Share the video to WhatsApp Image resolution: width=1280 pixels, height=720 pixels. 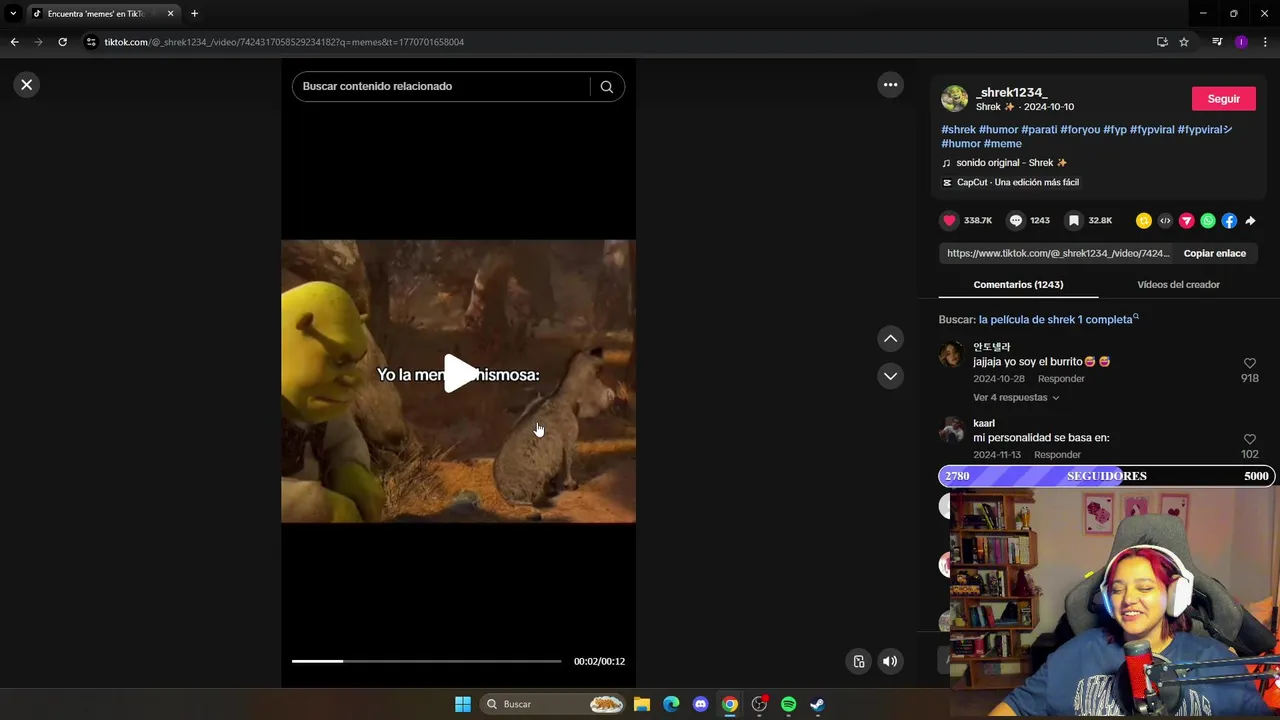click(x=1208, y=221)
